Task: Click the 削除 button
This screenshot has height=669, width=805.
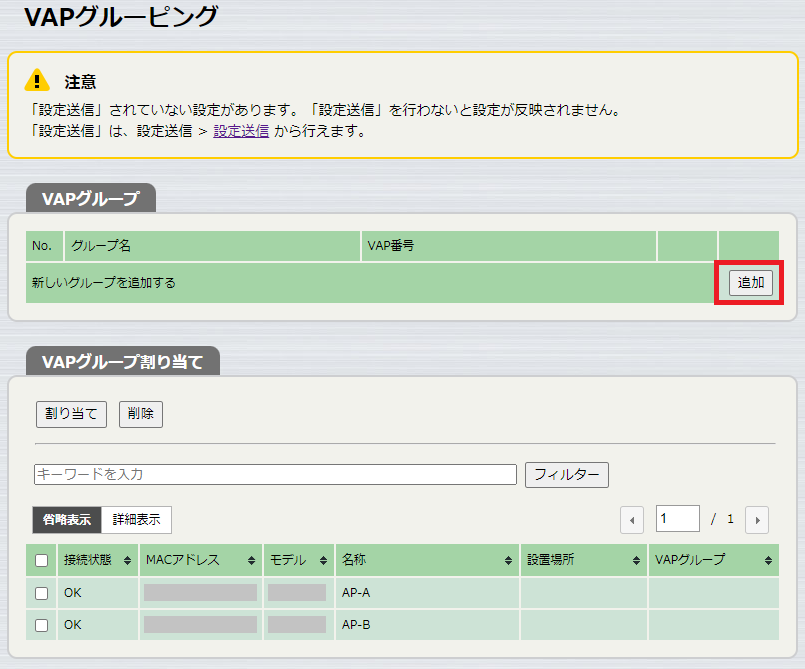Action: (141, 414)
